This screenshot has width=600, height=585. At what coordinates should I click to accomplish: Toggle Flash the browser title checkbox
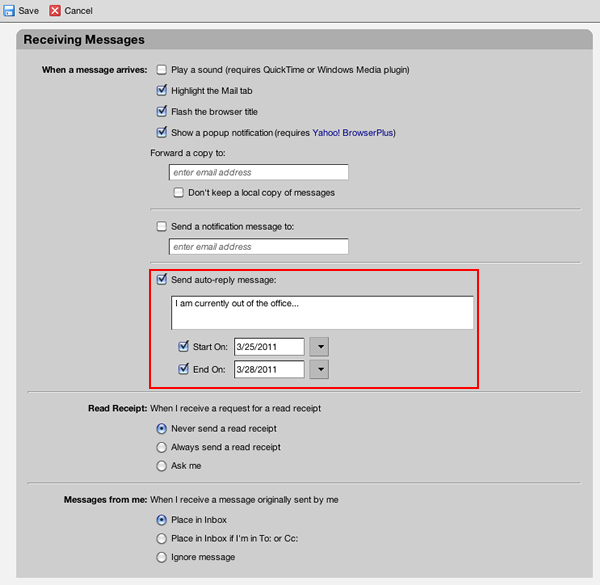(x=161, y=111)
